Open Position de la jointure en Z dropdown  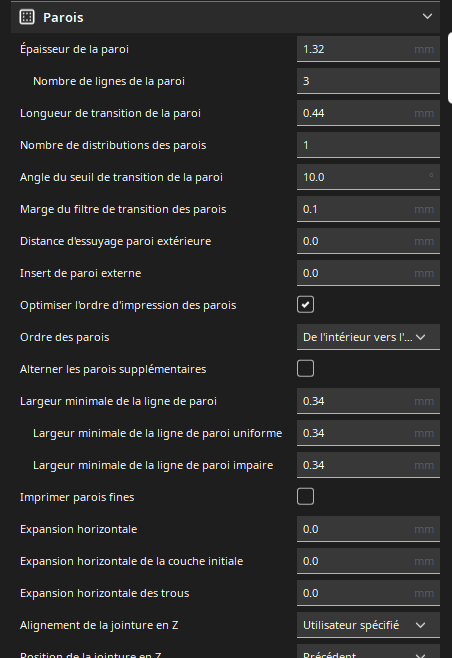point(368,652)
